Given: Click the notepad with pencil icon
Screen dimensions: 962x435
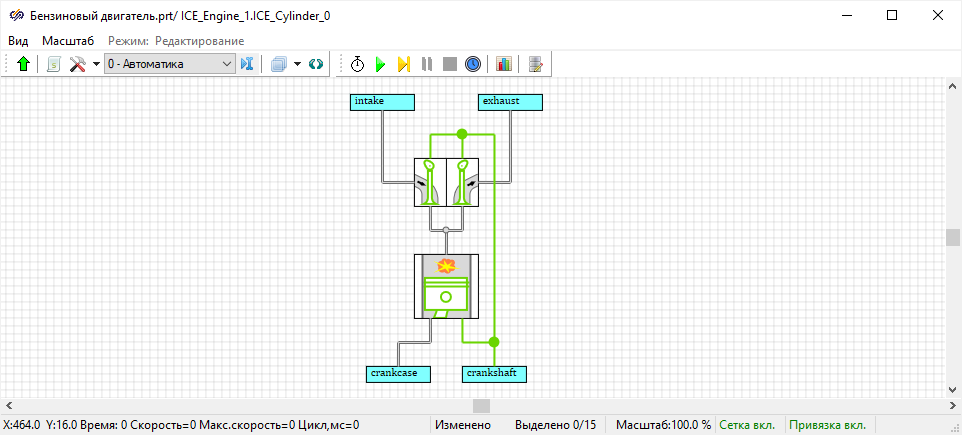Looking at the screenshot, I should [537, 64].
